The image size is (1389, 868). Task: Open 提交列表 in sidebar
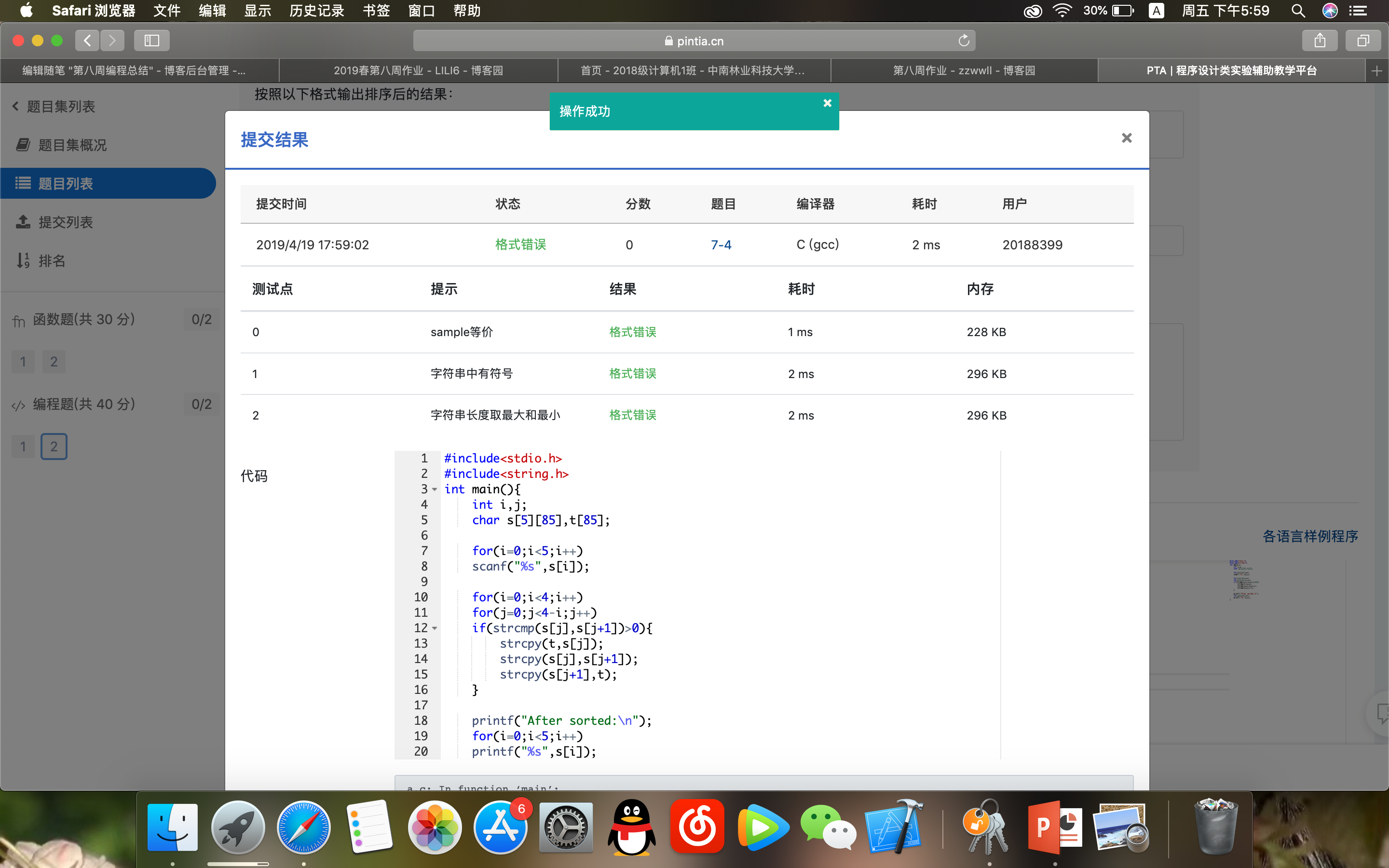click(x=55, y=222)
